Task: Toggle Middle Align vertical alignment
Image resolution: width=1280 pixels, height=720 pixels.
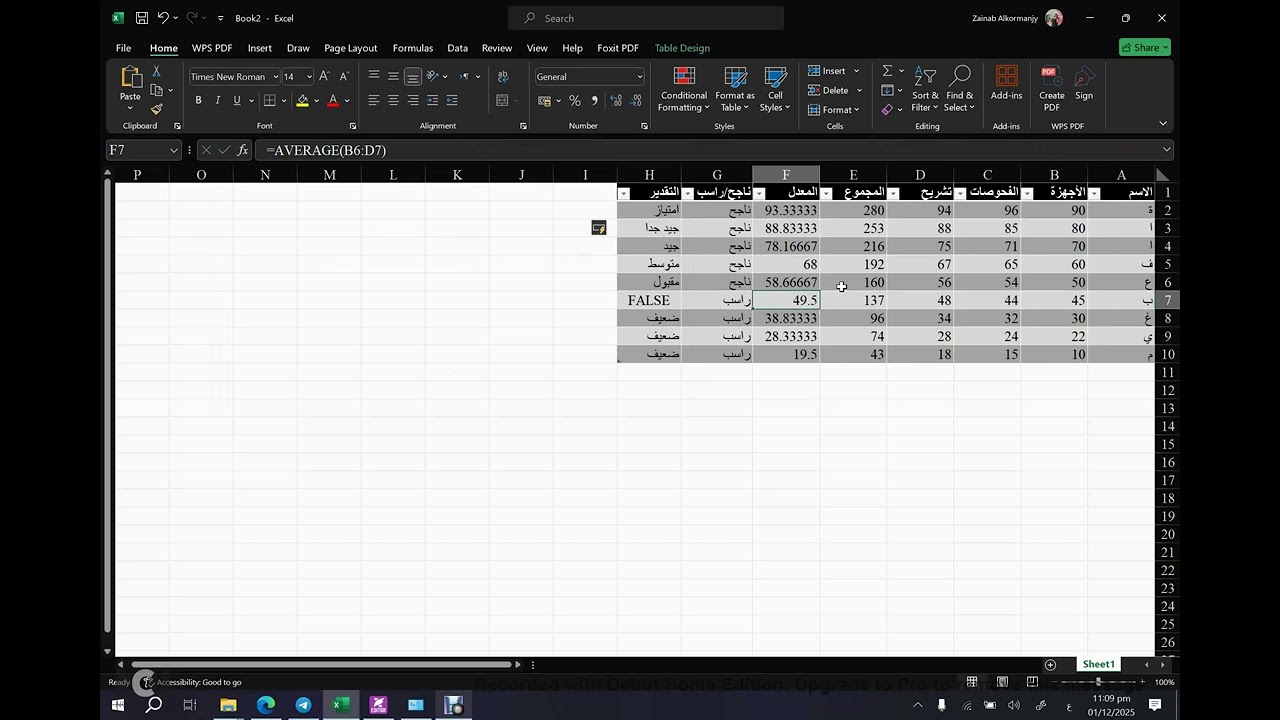Action: click(x=393, y=76)
